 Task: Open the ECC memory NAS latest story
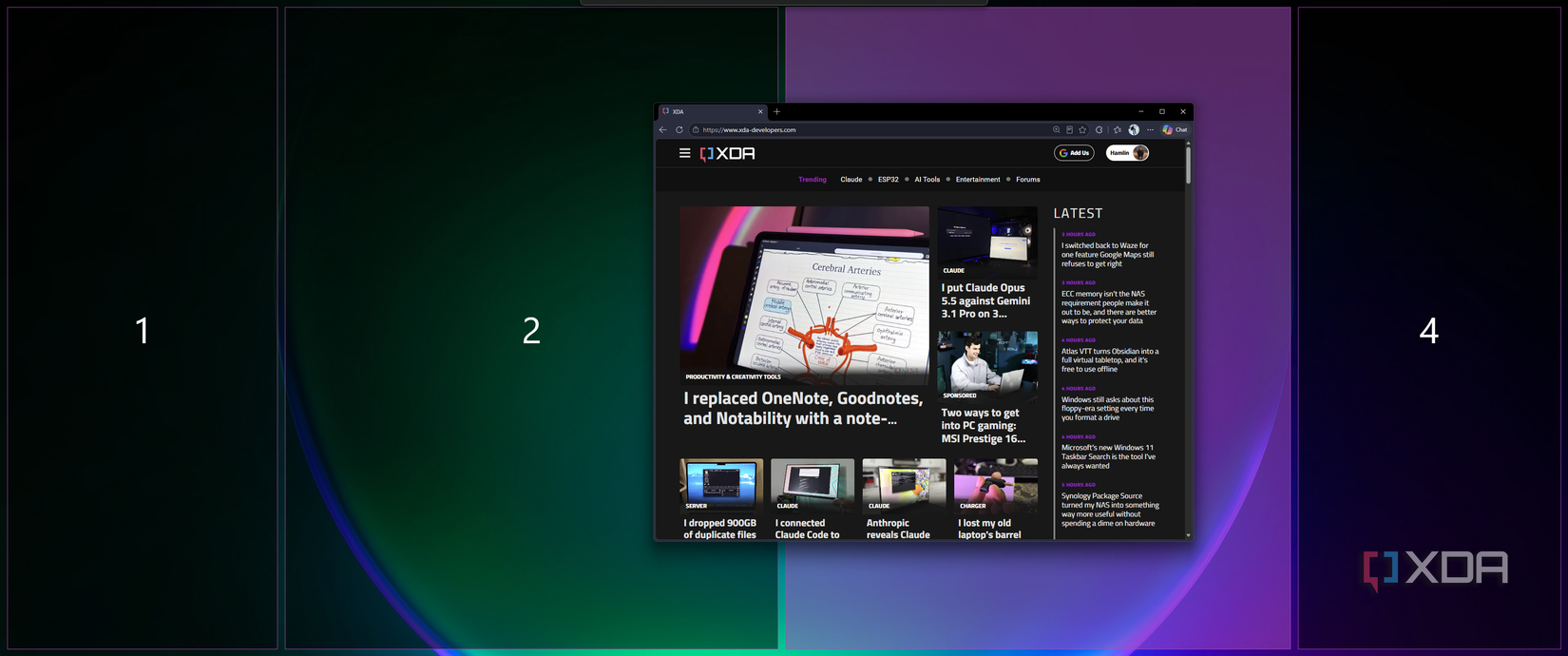[1109, 307]
